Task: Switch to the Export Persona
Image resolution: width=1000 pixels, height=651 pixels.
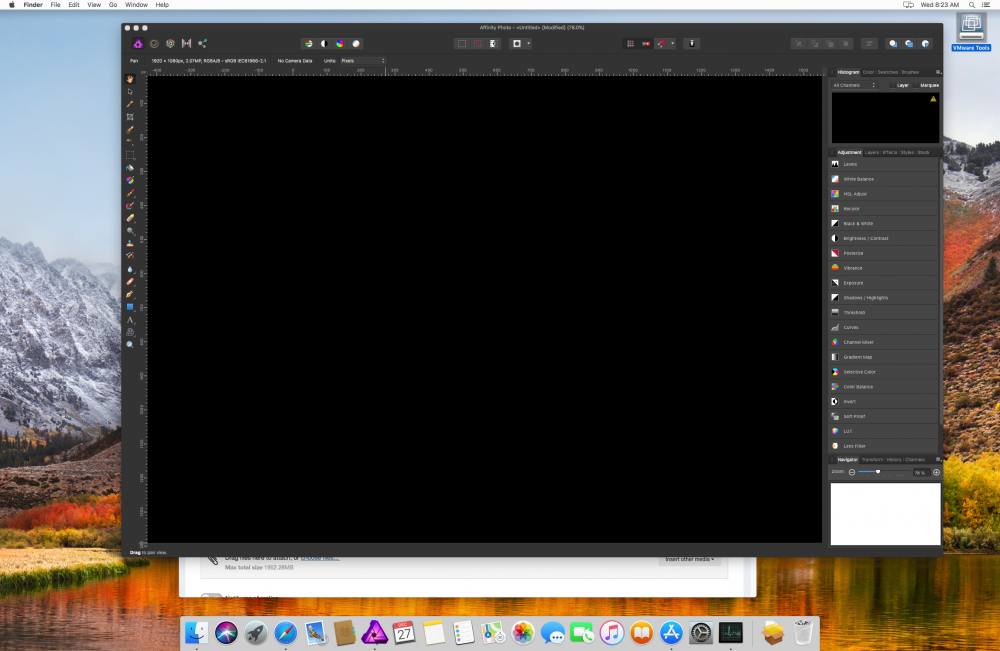Action: 201,43
